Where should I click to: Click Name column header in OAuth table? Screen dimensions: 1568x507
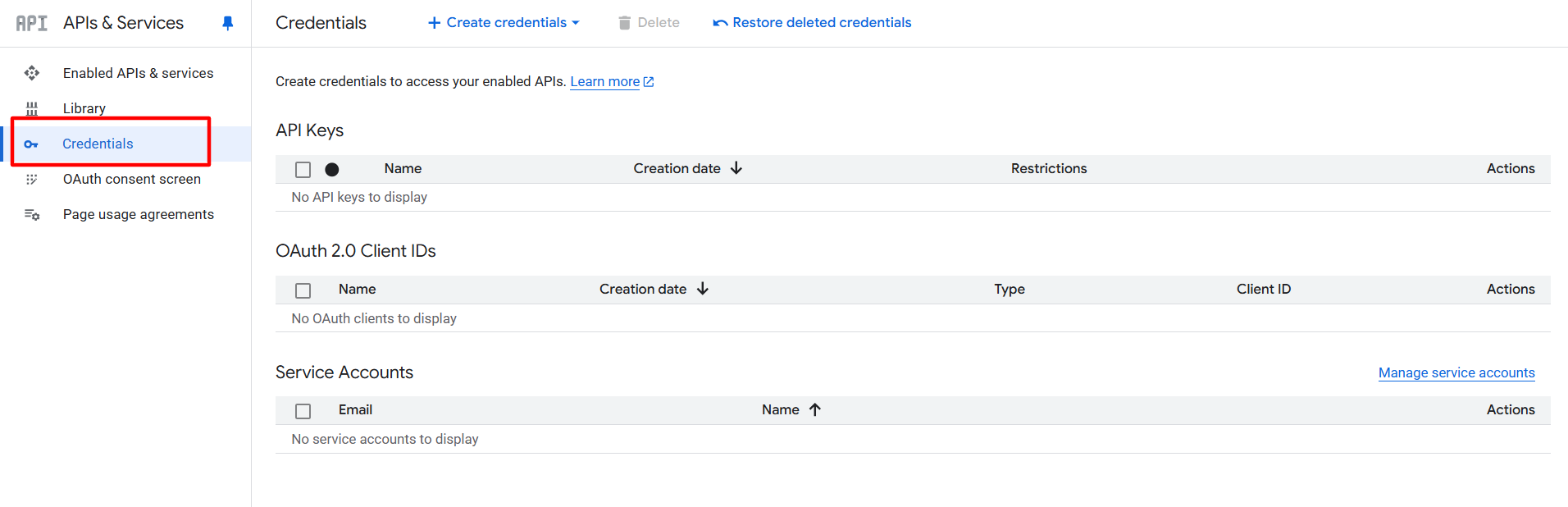click(x=357, y=289)
